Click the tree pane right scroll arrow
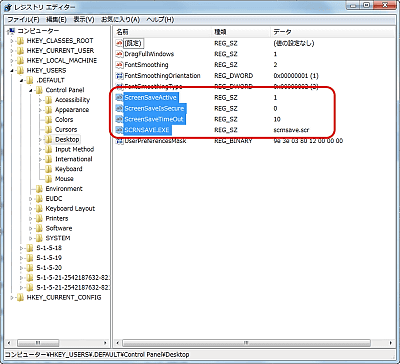This screenshot has width=400, height=364. coord(106,343)
